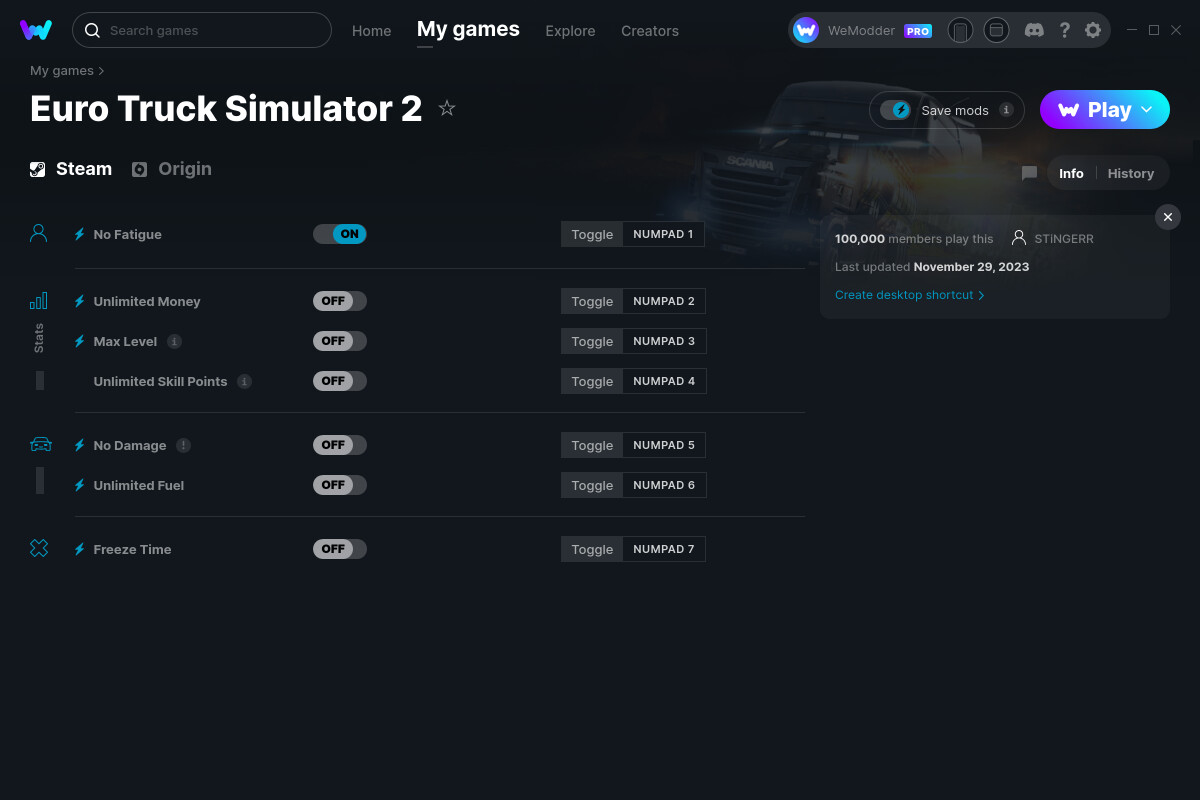Open the settings gear icon

click(x=1093, y=30)
